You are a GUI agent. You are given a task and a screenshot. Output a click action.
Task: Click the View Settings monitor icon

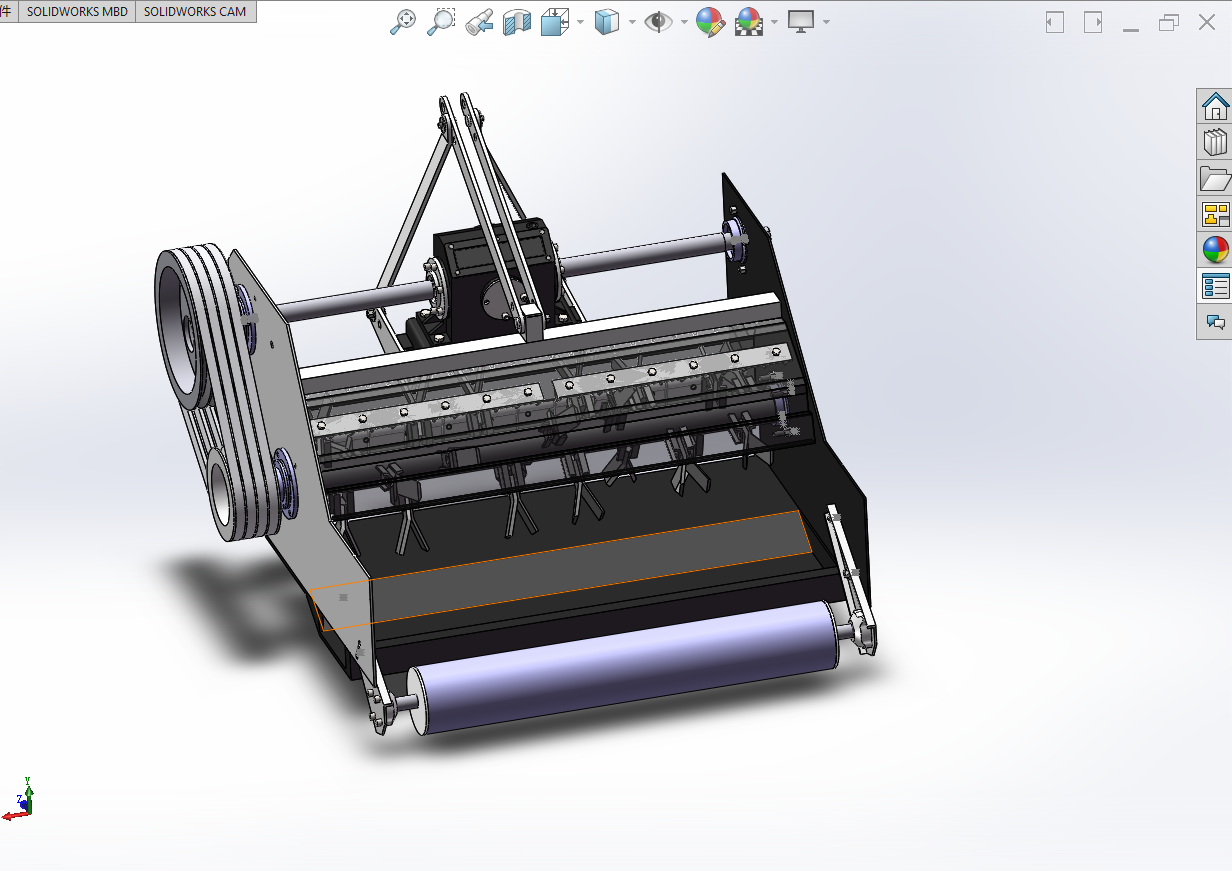tap(801, 22)
